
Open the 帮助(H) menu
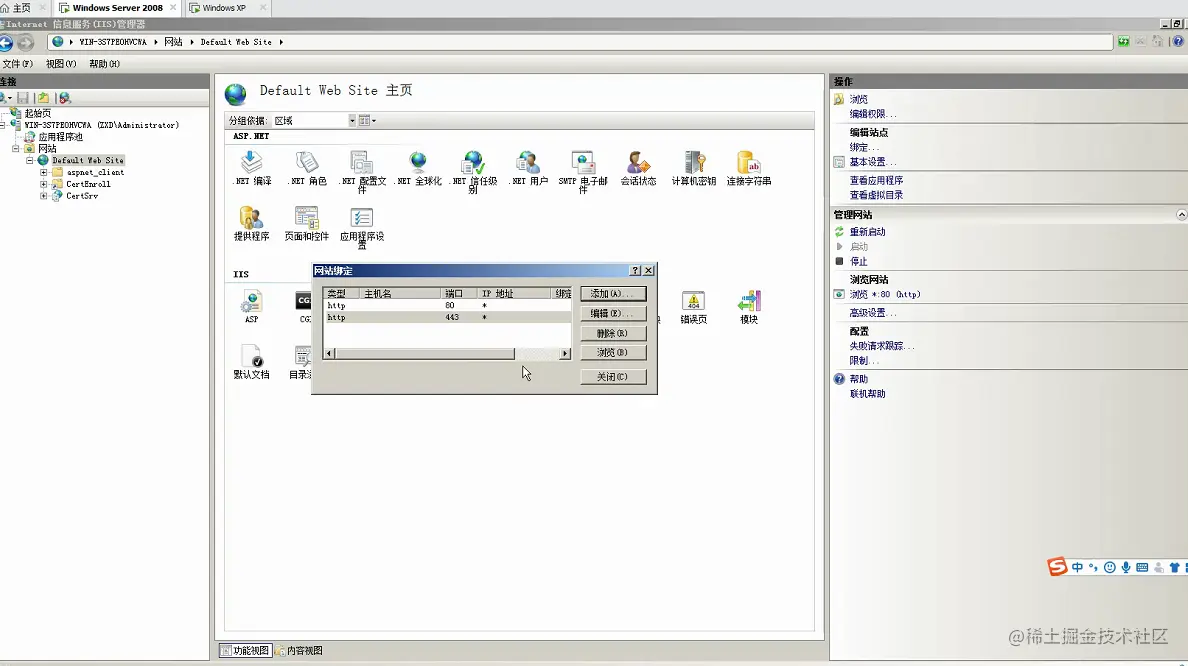[105, 64]
